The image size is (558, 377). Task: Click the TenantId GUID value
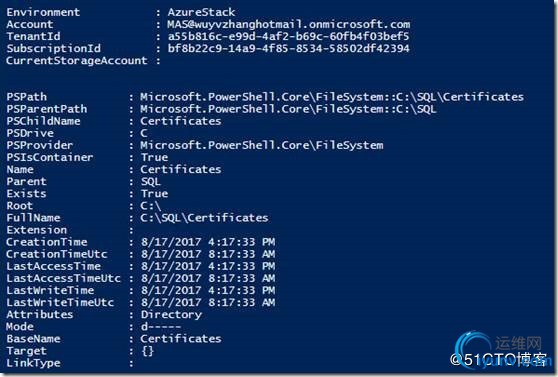pos(289,36)
